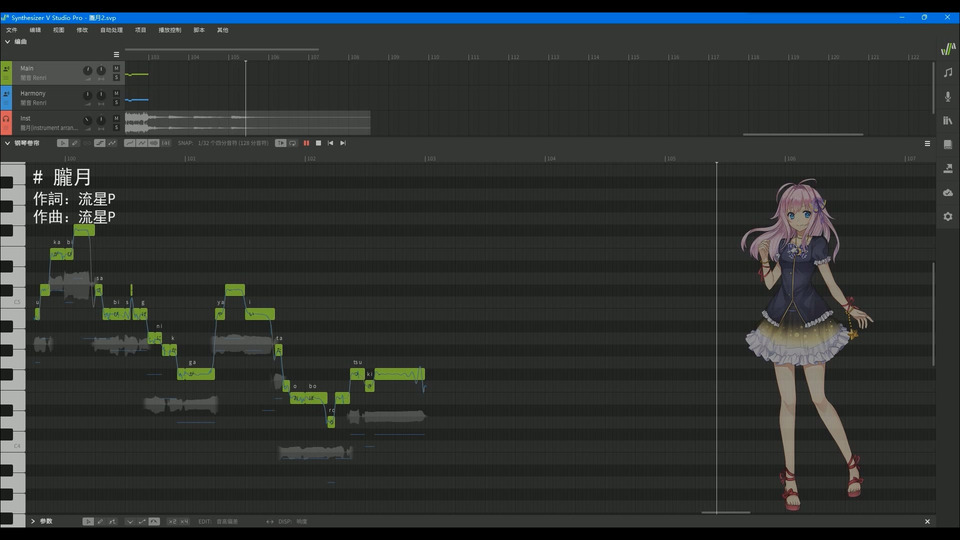Select the piano roll pencil tool

tap(75, 143)
